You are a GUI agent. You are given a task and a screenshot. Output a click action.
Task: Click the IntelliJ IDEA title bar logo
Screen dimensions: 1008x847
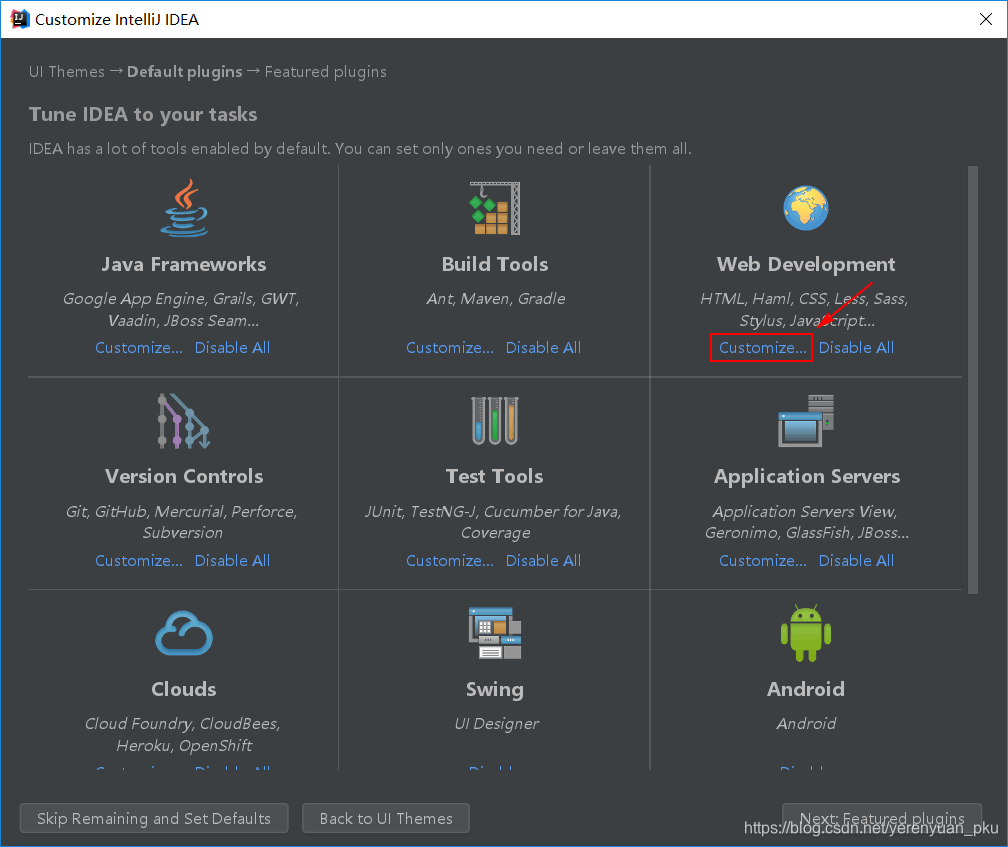click(x=20, y=19)
